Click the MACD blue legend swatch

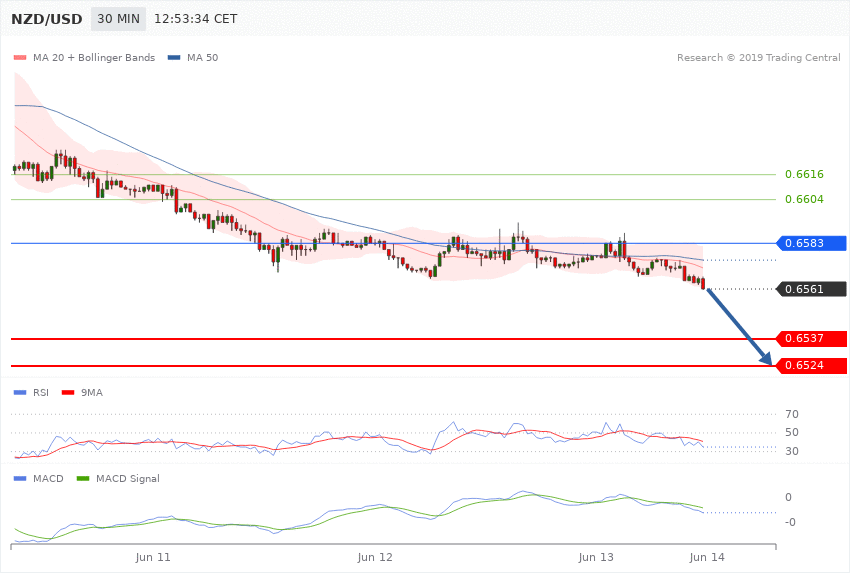(x=20, y=479)
